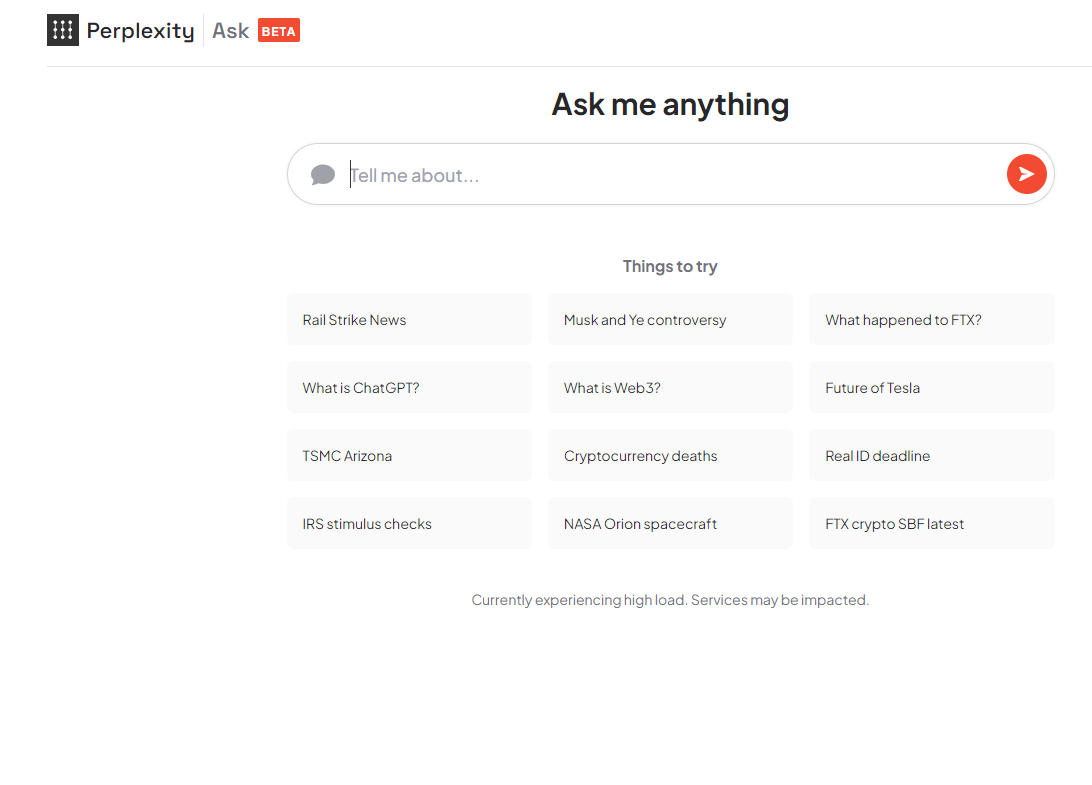This screenshot has width=1092, height=785.
Task: Click the chat bubble icon in search box
Action: click(322, 174)
